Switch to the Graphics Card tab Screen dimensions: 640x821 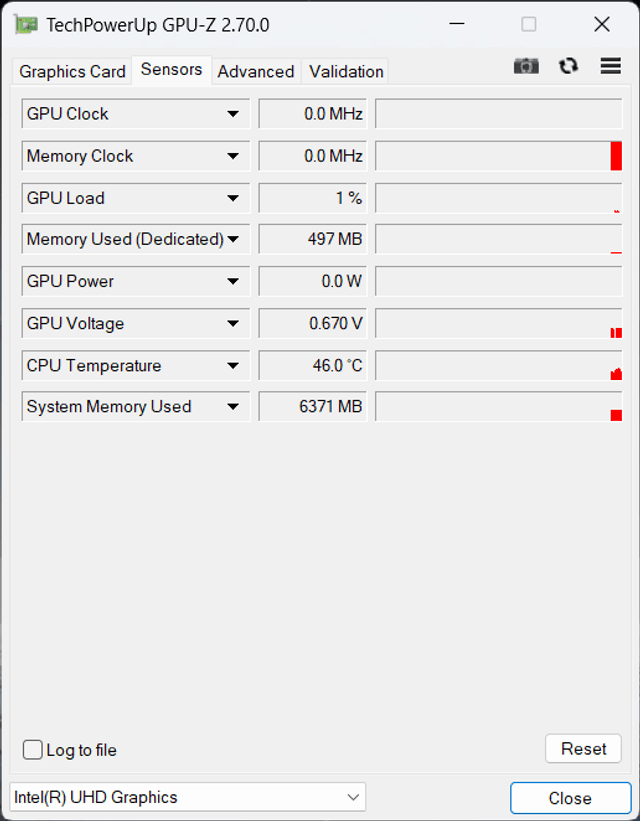[72, 71]
